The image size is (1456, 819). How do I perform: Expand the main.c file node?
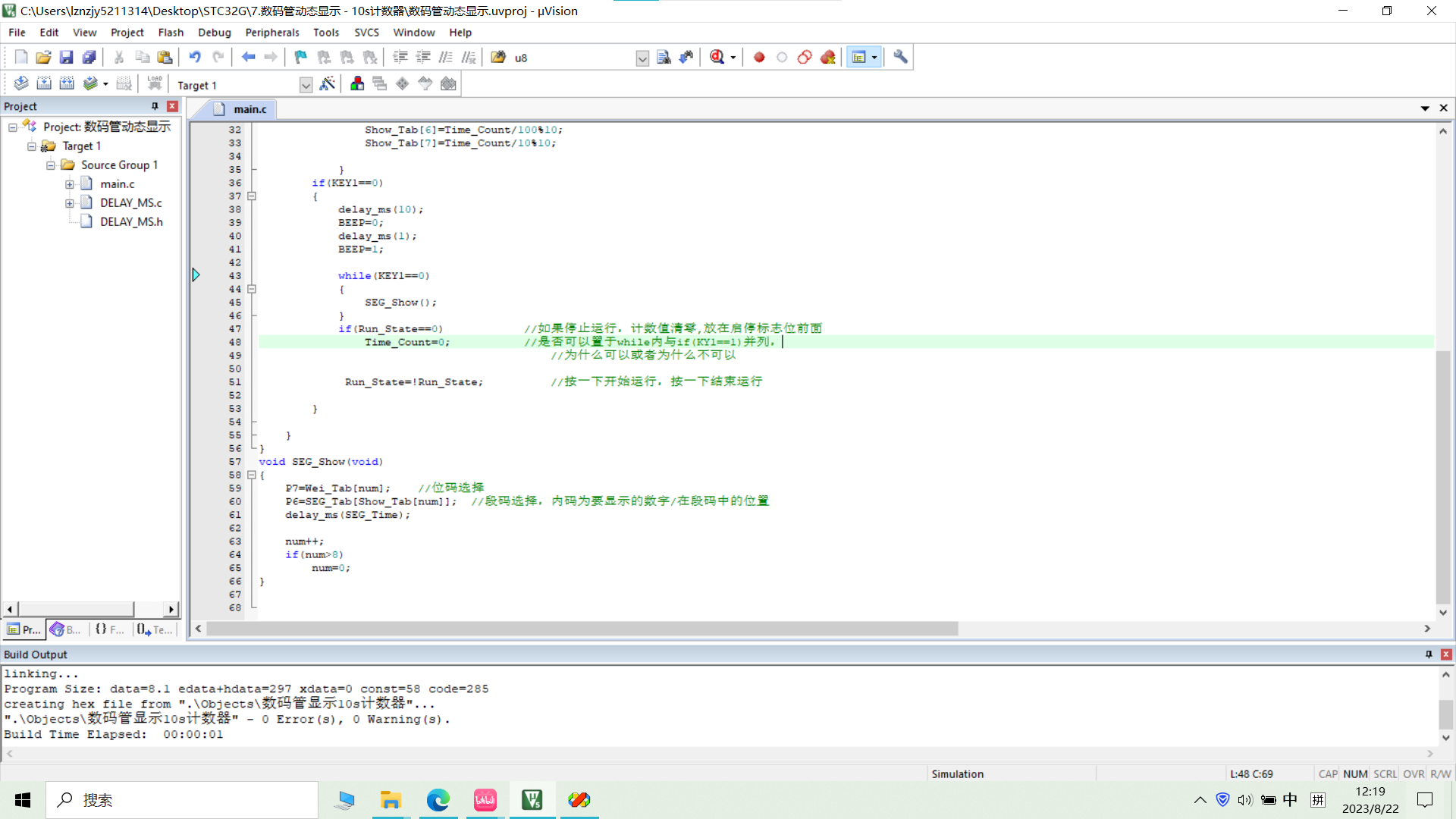click(70, 184)
